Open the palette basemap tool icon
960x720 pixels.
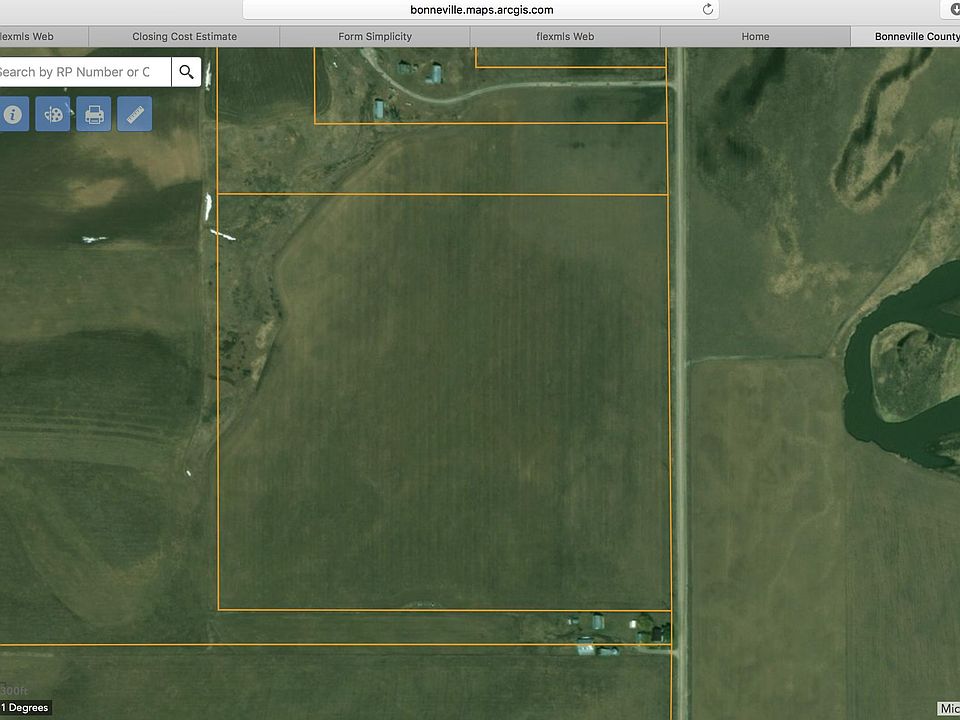(x=53, y=114)
